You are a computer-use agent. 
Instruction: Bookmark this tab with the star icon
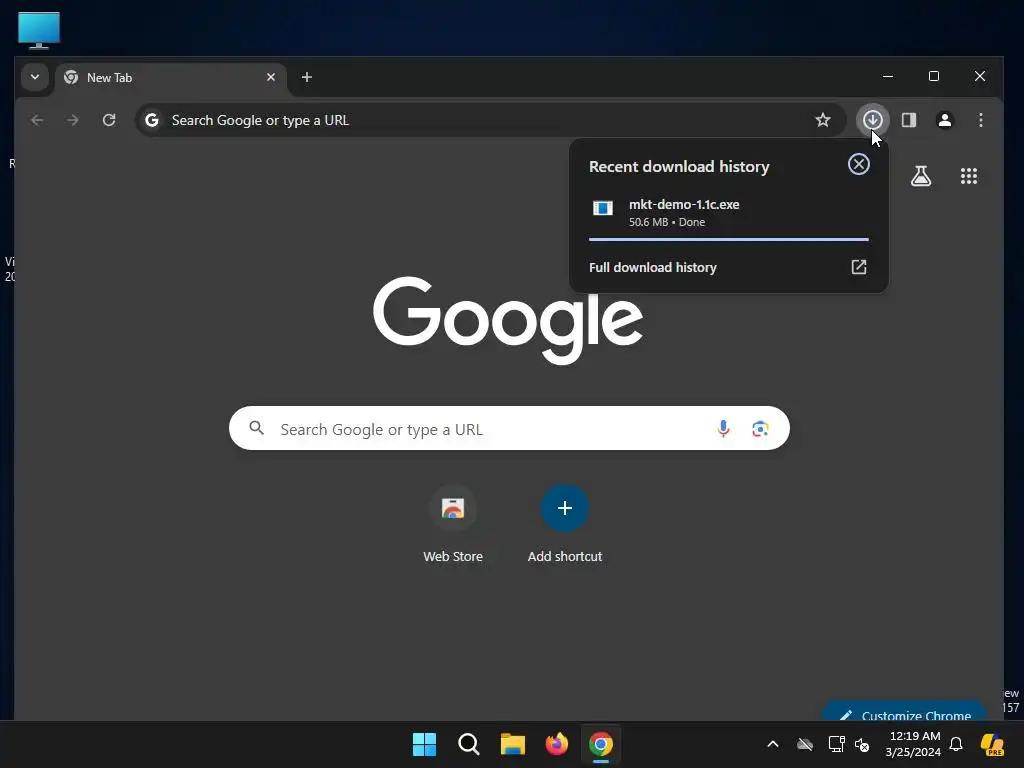click(x=823, y=120)
